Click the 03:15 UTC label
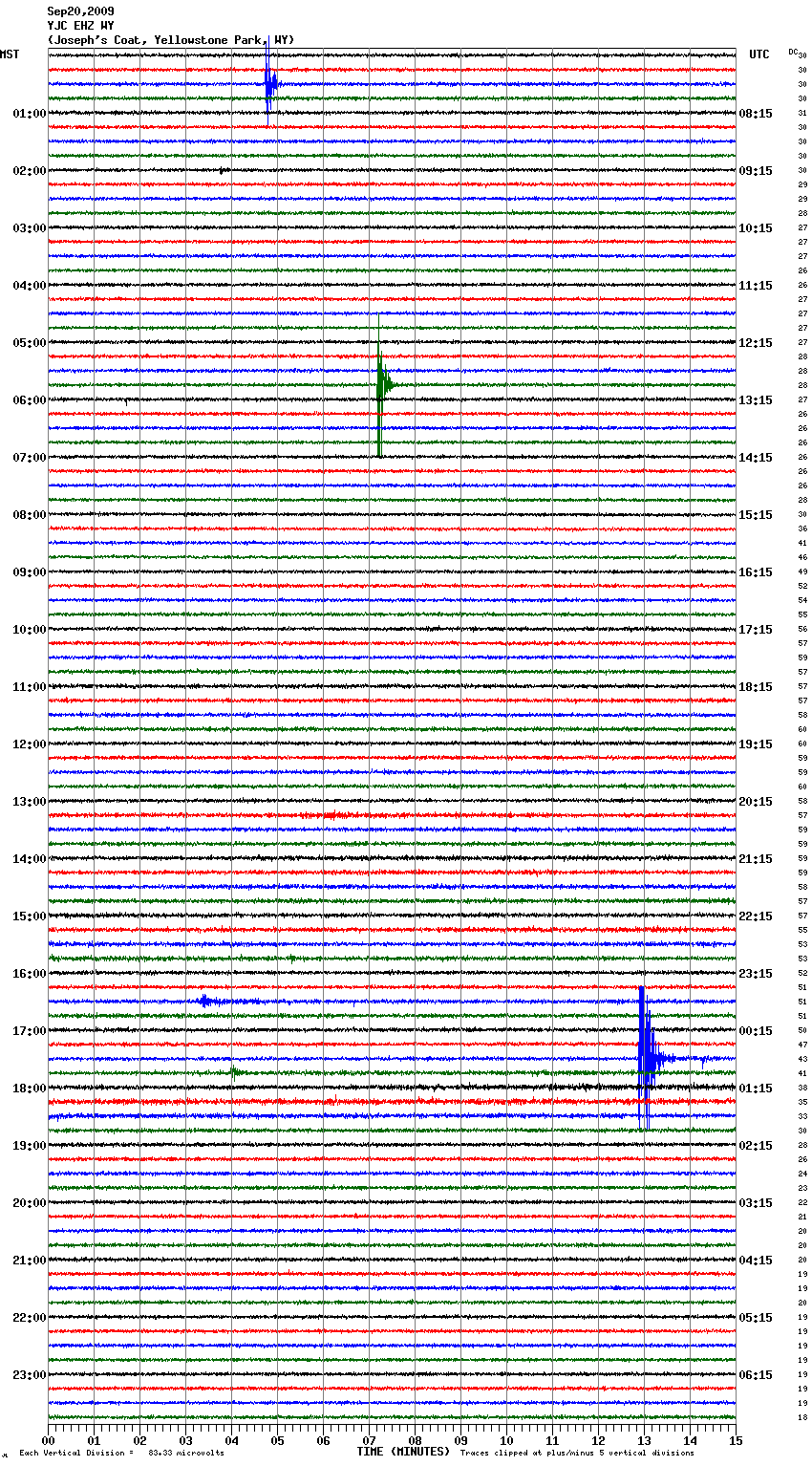The height and width of the screenshot is (1466, 812). (756, 1203)
